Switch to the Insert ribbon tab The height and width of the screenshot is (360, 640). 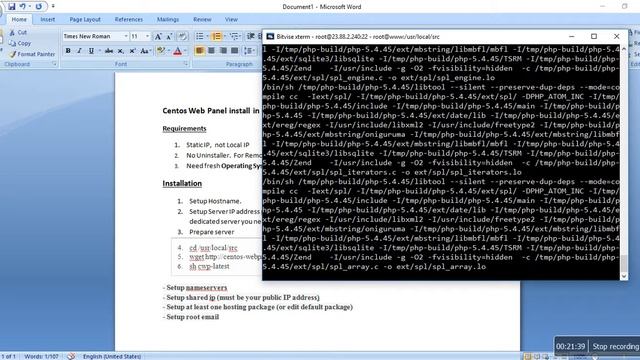point(47,20)
